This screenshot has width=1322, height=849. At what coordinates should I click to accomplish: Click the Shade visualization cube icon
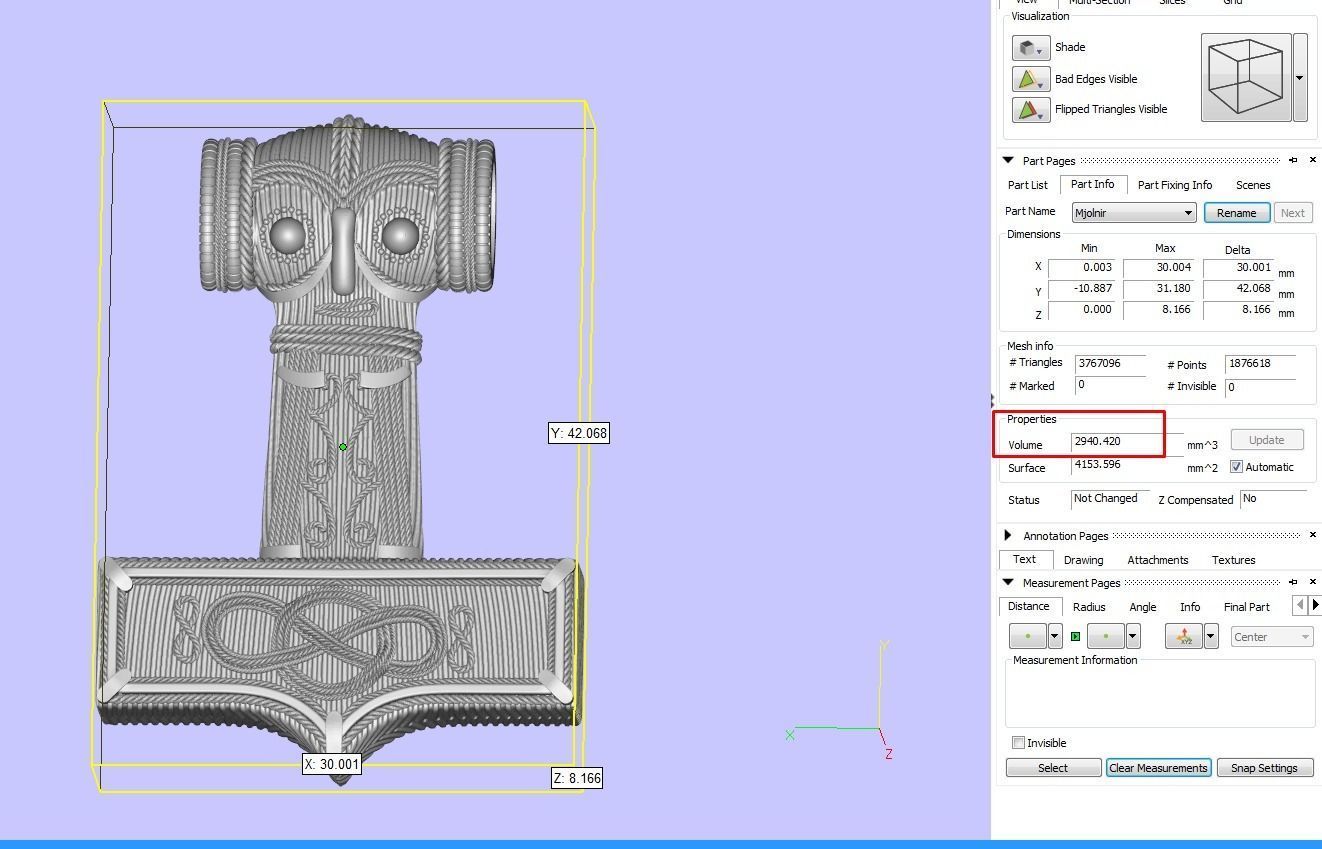[x=1030, y=48]
